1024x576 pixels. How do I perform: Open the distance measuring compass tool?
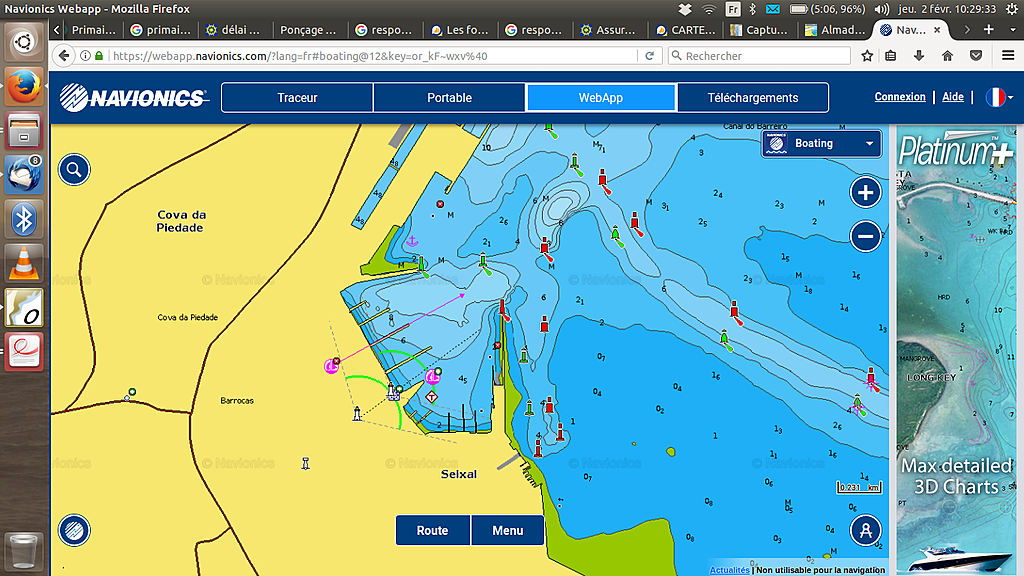point(865,530)
